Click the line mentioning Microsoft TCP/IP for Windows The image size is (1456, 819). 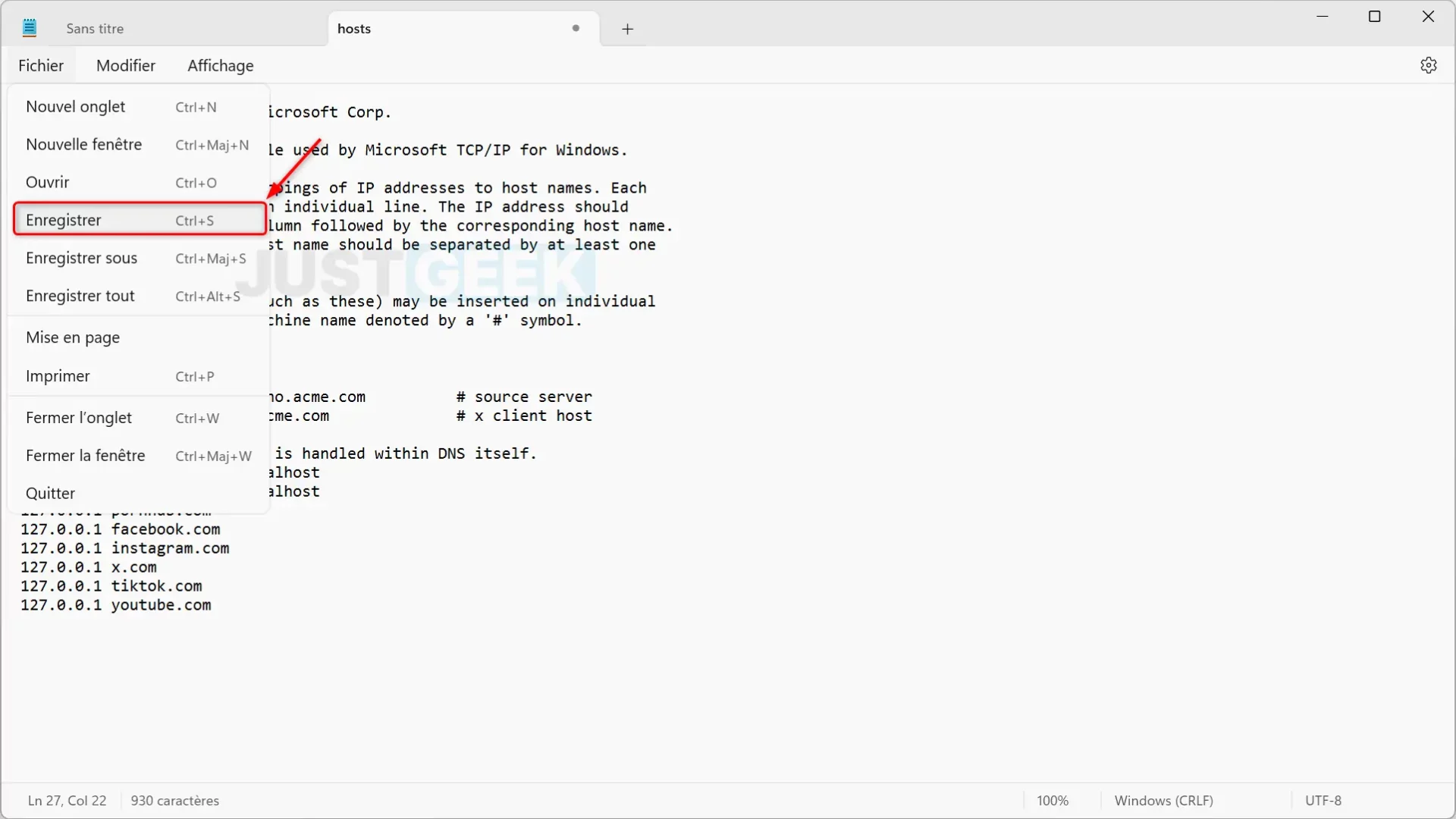point(448,150)
